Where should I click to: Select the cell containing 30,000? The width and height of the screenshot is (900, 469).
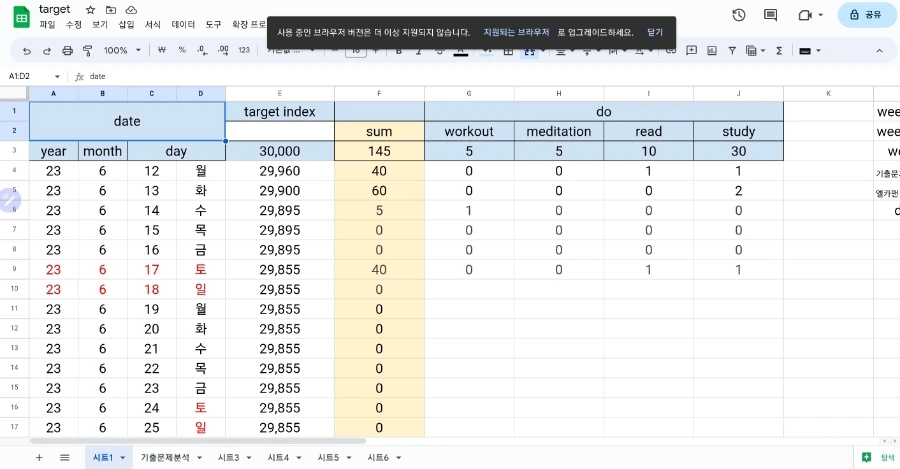coord(280,151)
